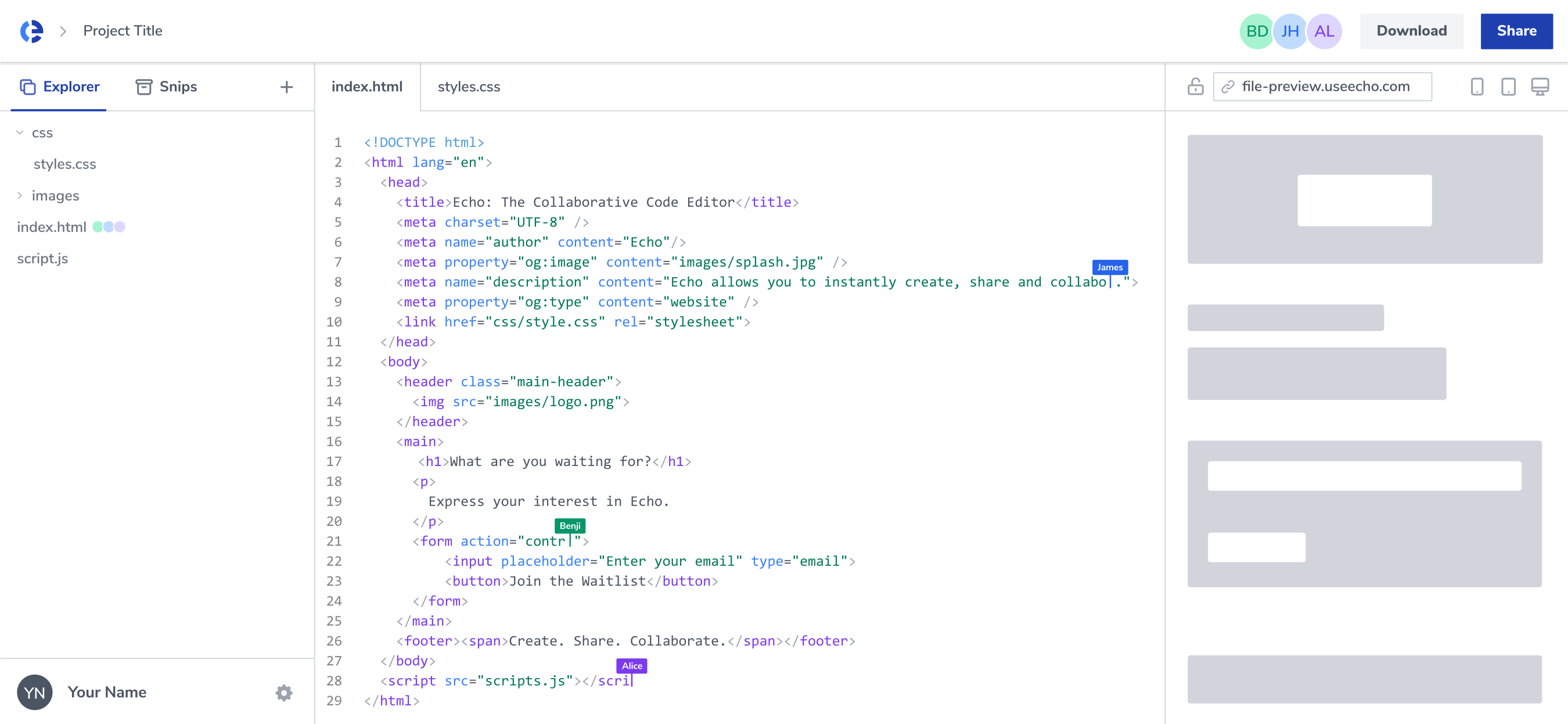1568x724 pixels.
Task: Switch to the Snips tab
Action: pyautogui.click(x=166, y=87)
